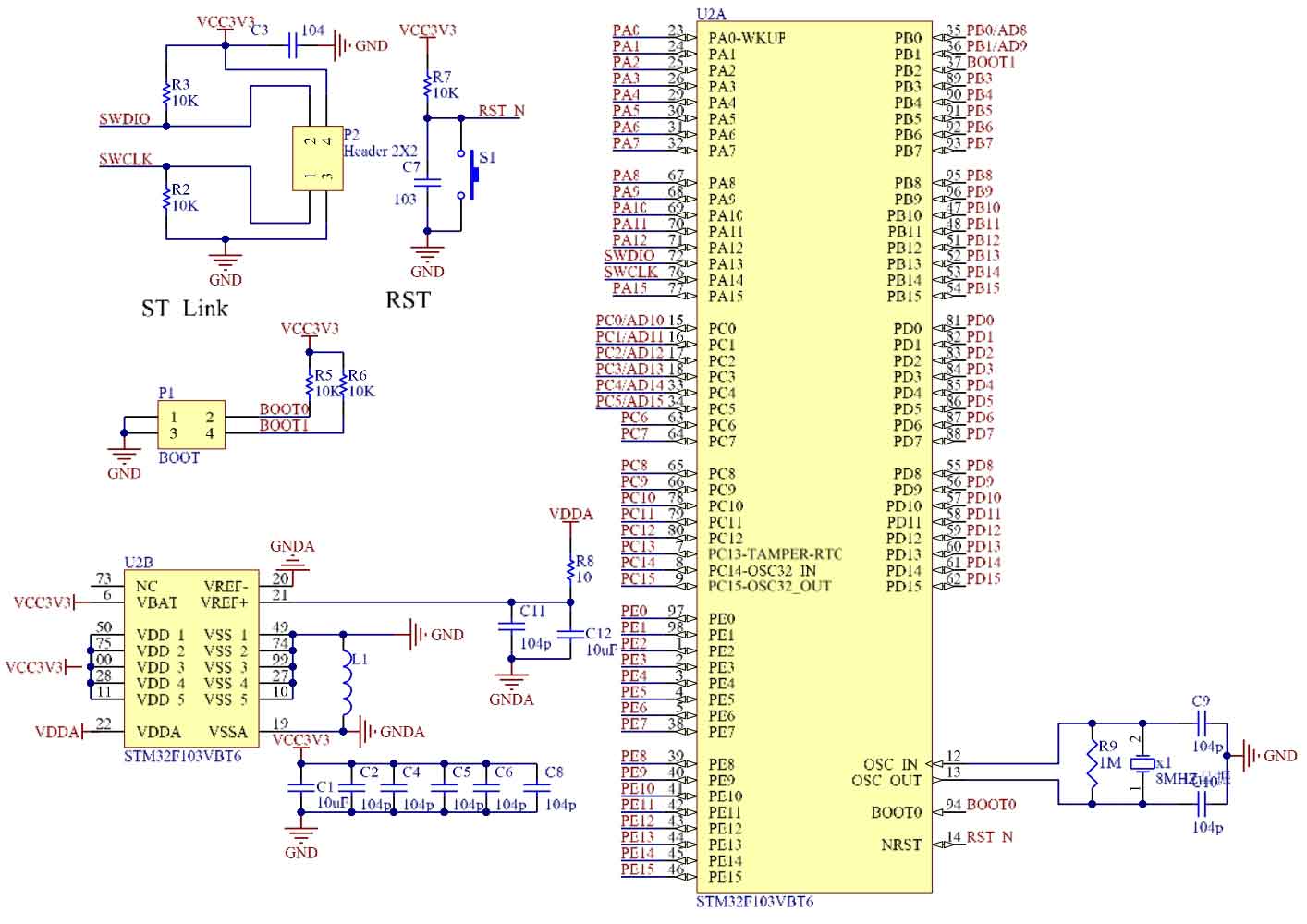Select the U2A microcontroller block body

pyautogui.click(x=813, y=457)
